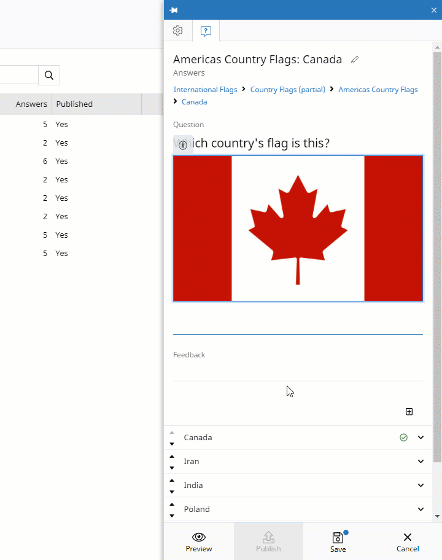The height and width of the screenshot is (560, 442).
Task: Sort by the Published column header
Action: (x=74, y=104)
